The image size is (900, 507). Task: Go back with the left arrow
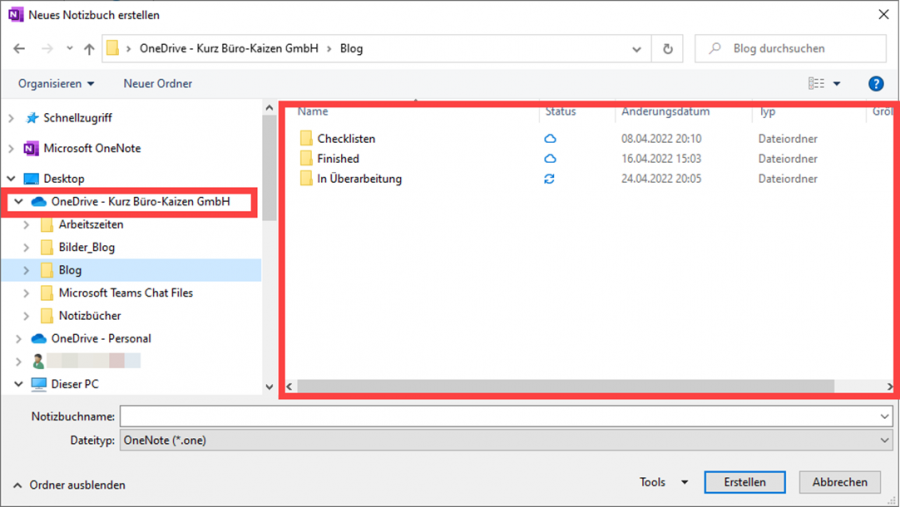[19, 49]
